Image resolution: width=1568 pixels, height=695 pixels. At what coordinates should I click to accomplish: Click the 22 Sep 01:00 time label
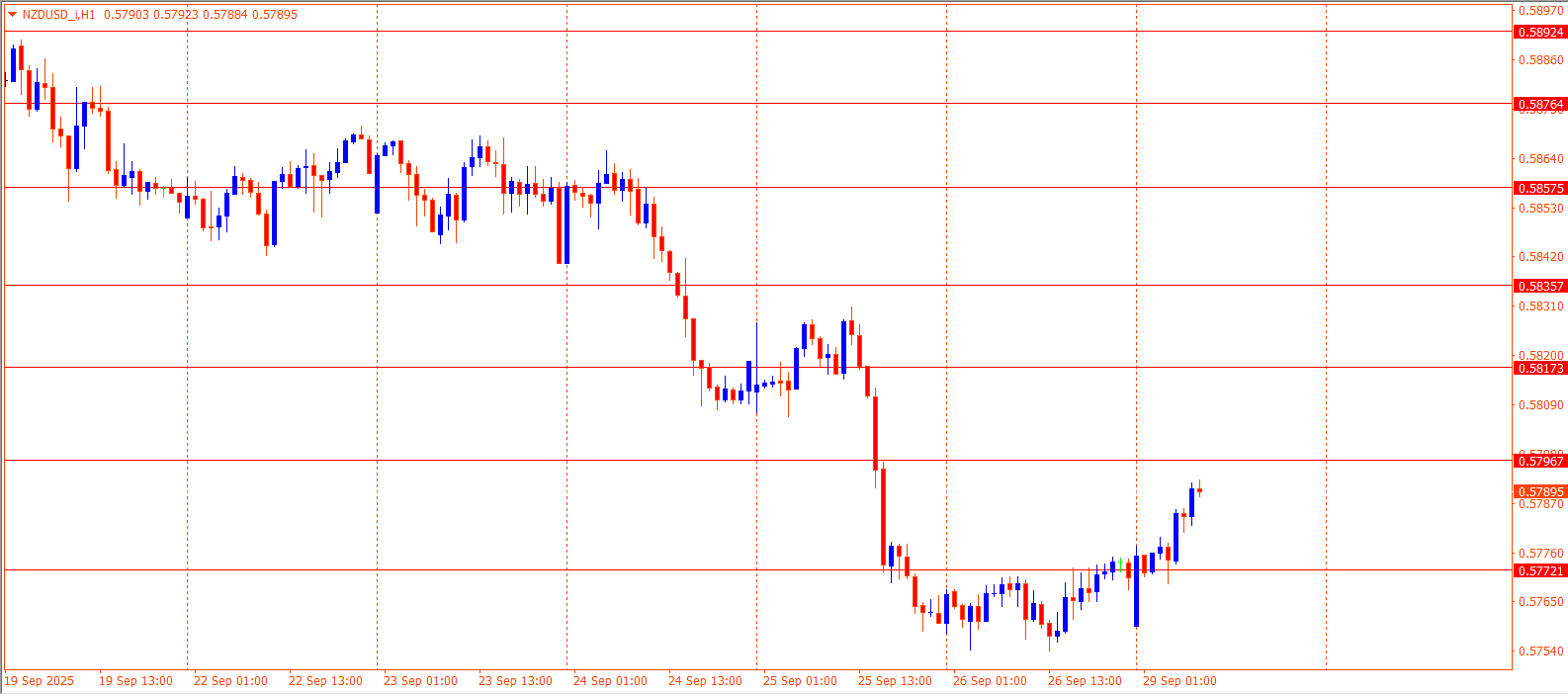tap(230, 681)
